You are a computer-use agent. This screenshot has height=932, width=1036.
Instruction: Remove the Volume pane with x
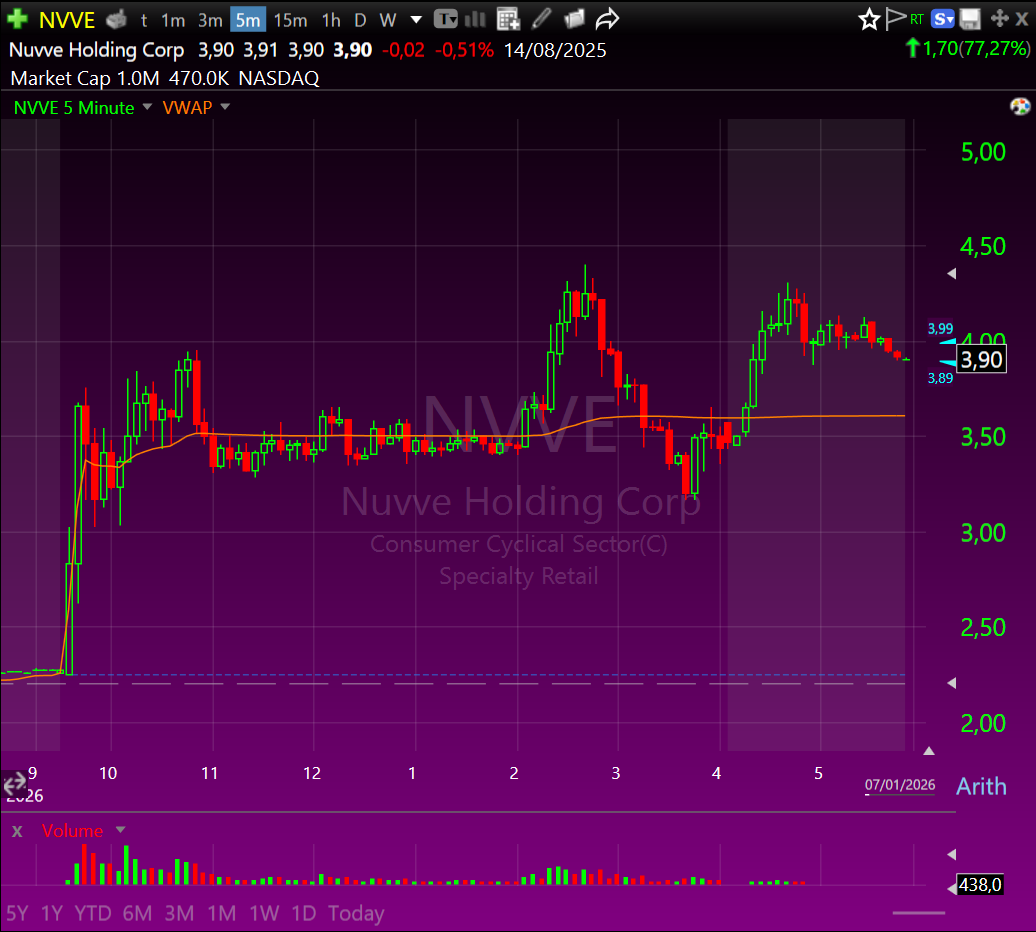[x=17, y=830]
